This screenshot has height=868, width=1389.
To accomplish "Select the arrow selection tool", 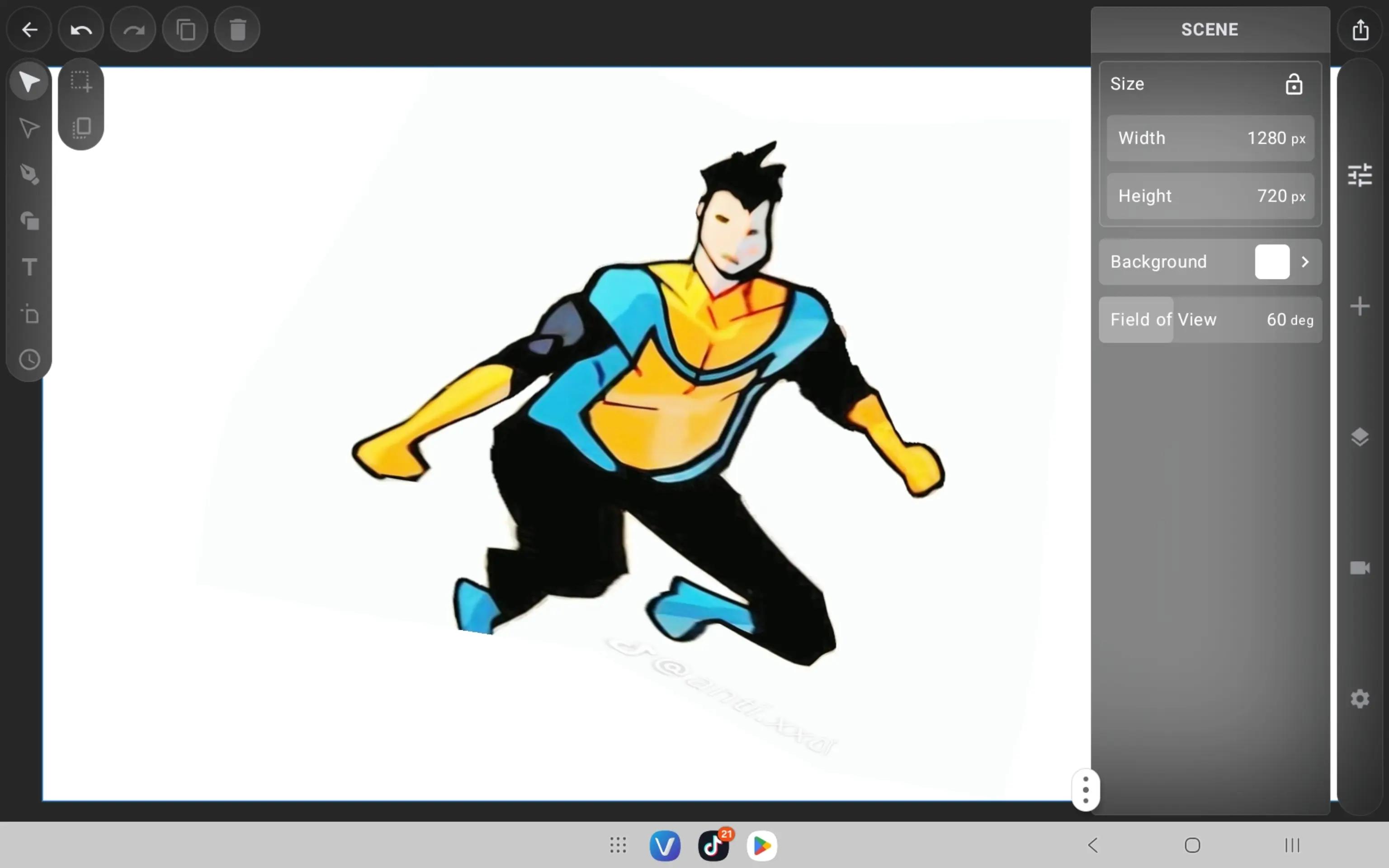I will click(x=28, y=81).
